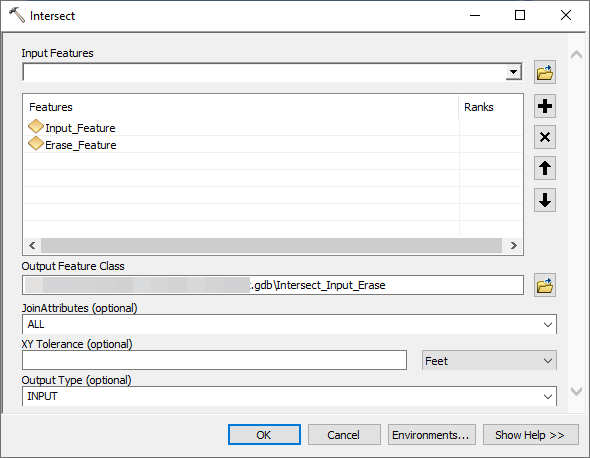Open the Feet units dropdown
Screen dimensions: 590x458
(x=547, y=361)
